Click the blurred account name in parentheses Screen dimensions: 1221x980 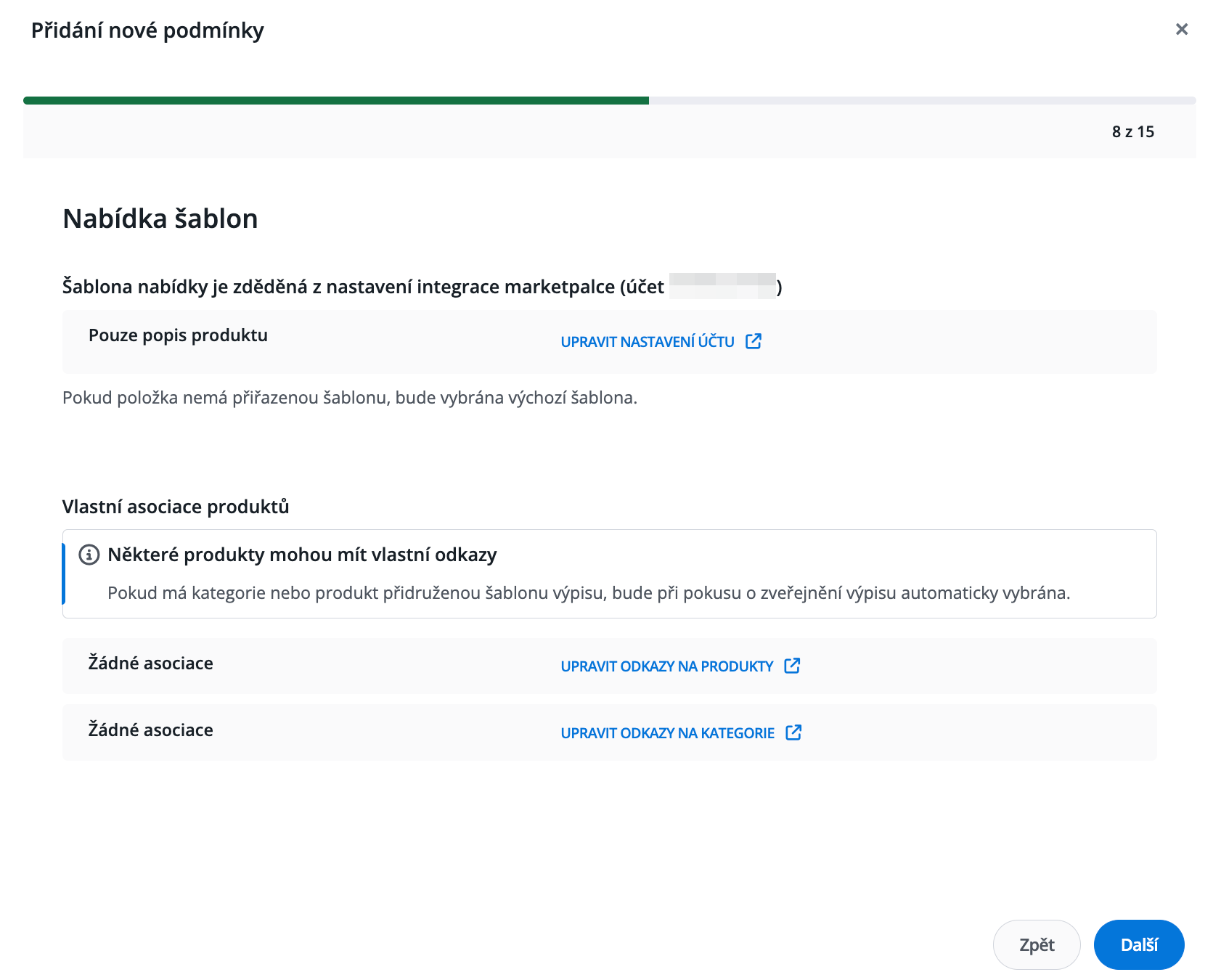pyautogui.click(x=722, y=286)
